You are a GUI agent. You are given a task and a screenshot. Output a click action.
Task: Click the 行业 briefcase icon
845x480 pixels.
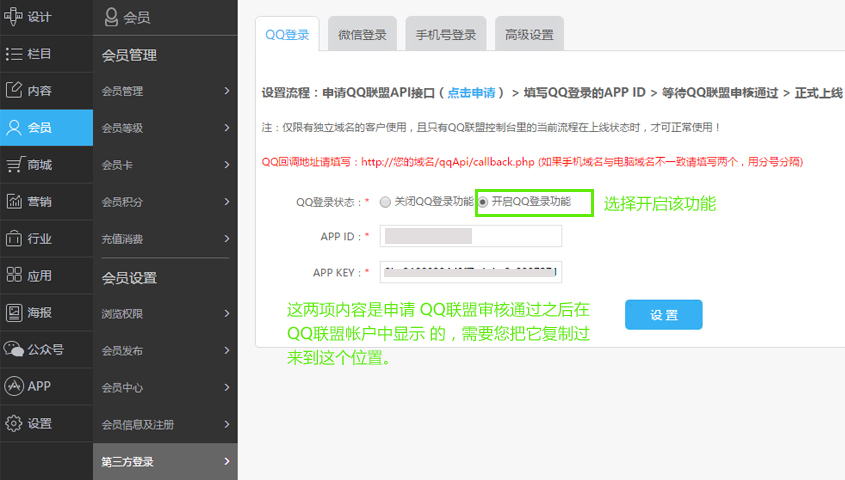pos(14,238)
